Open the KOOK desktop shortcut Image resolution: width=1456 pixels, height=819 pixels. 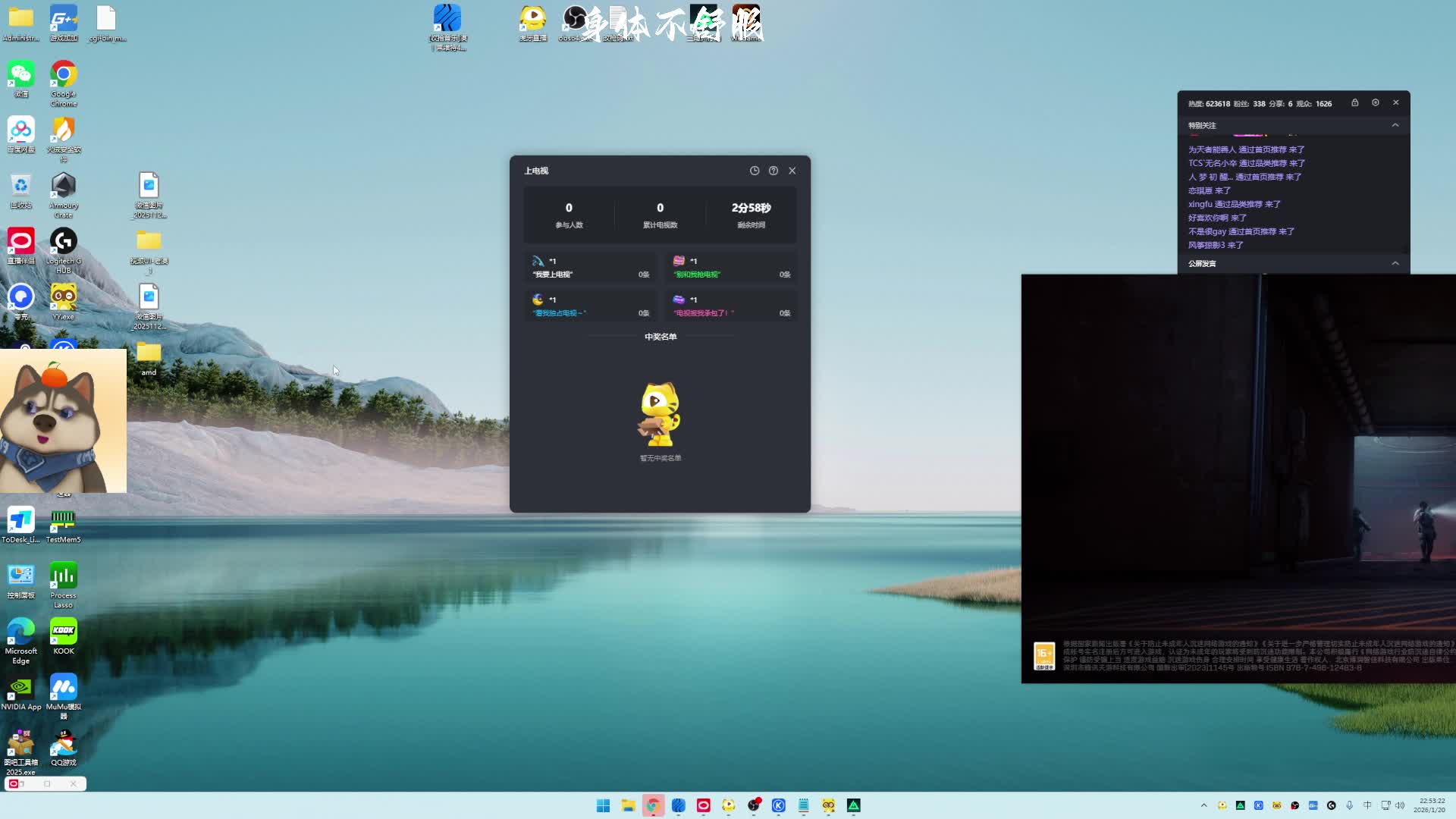coord(64,632)
